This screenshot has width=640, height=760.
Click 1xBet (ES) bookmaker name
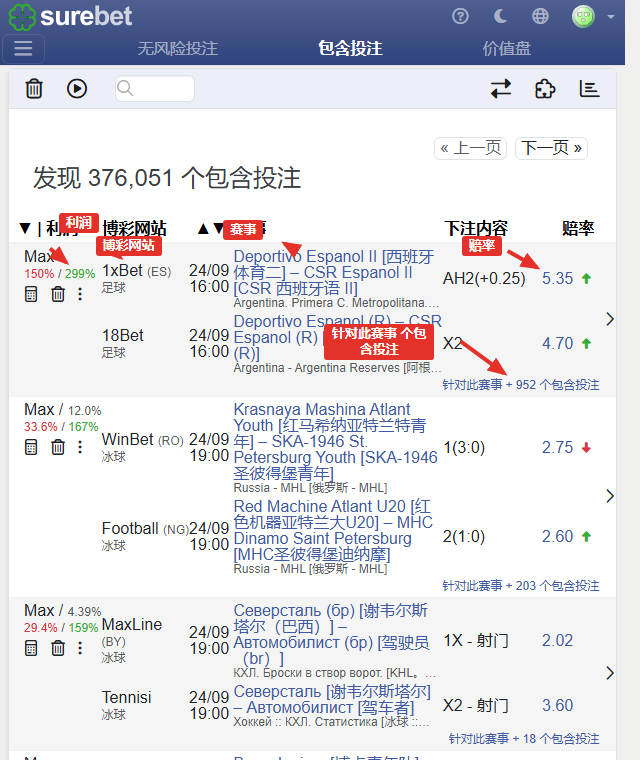point(137,270)
